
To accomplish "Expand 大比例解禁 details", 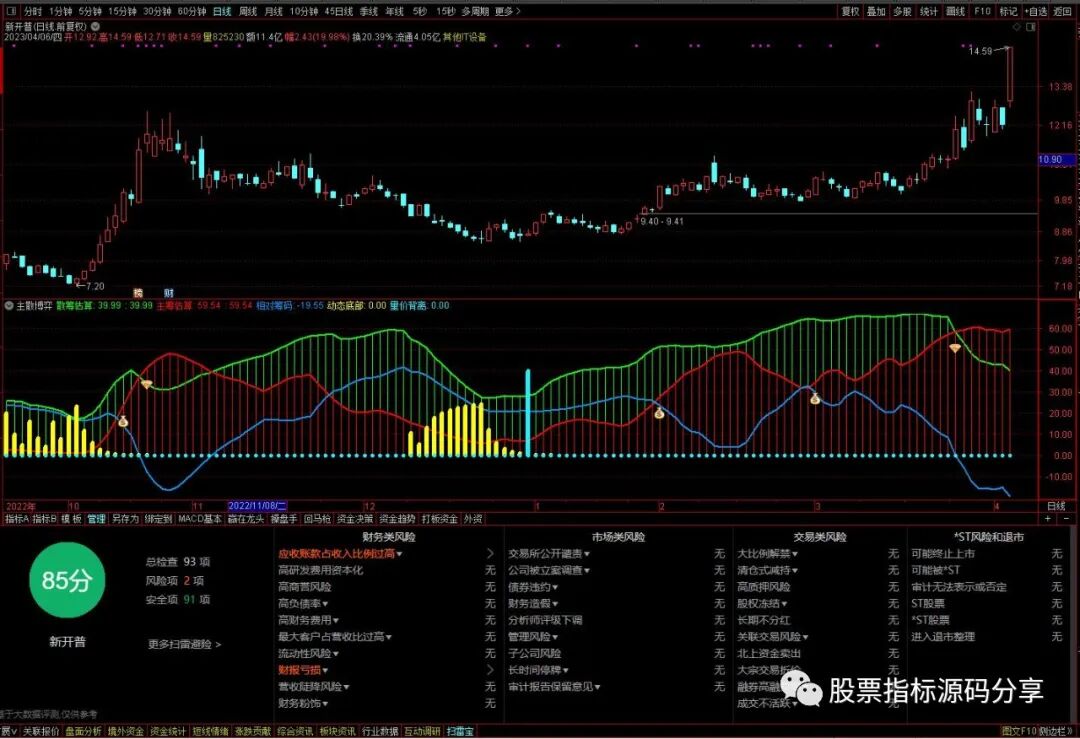I will pyautogui.click(x=795, y=554).
